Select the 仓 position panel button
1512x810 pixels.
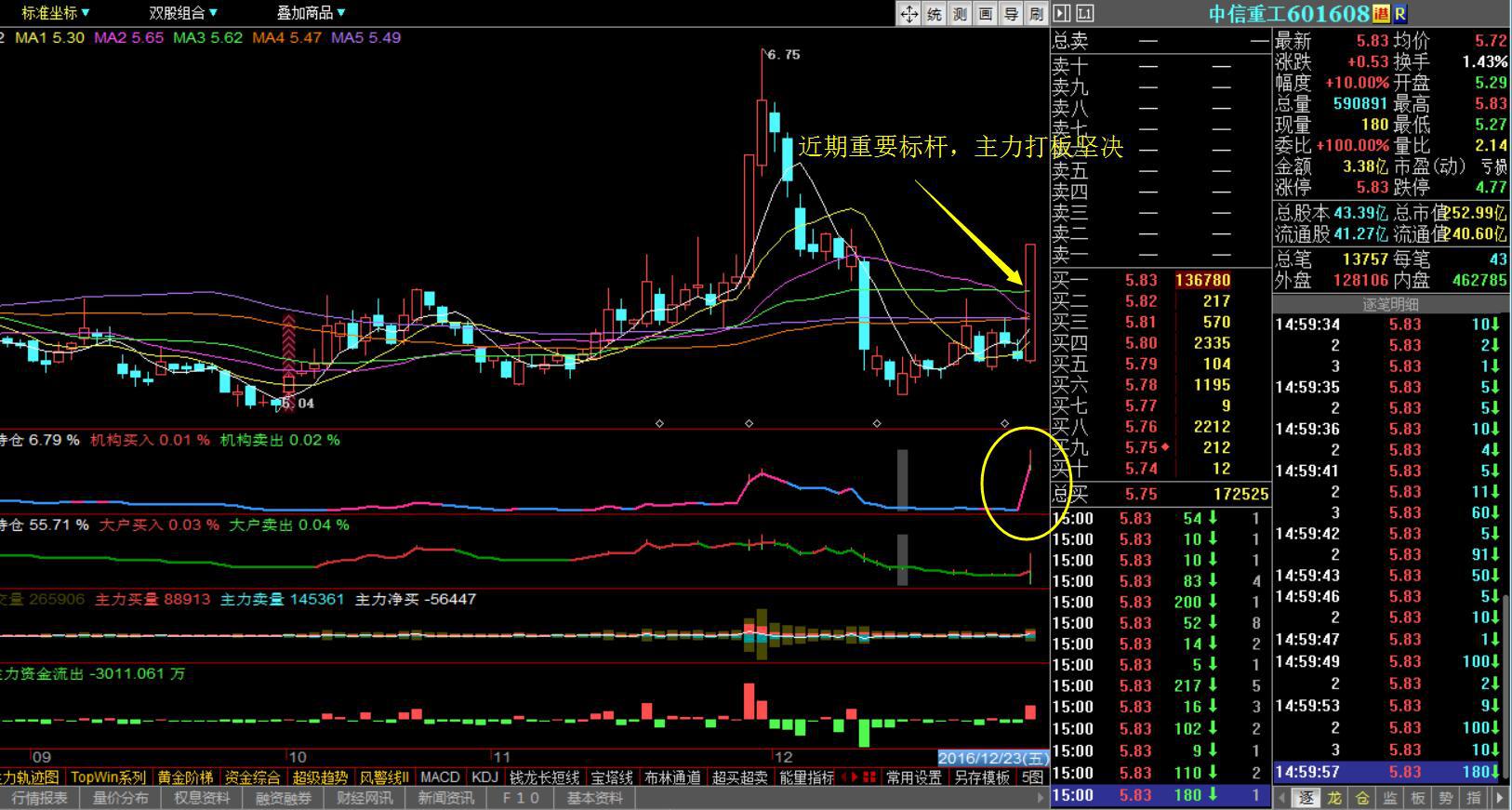pyautogui.click(x=1362, y=798)
